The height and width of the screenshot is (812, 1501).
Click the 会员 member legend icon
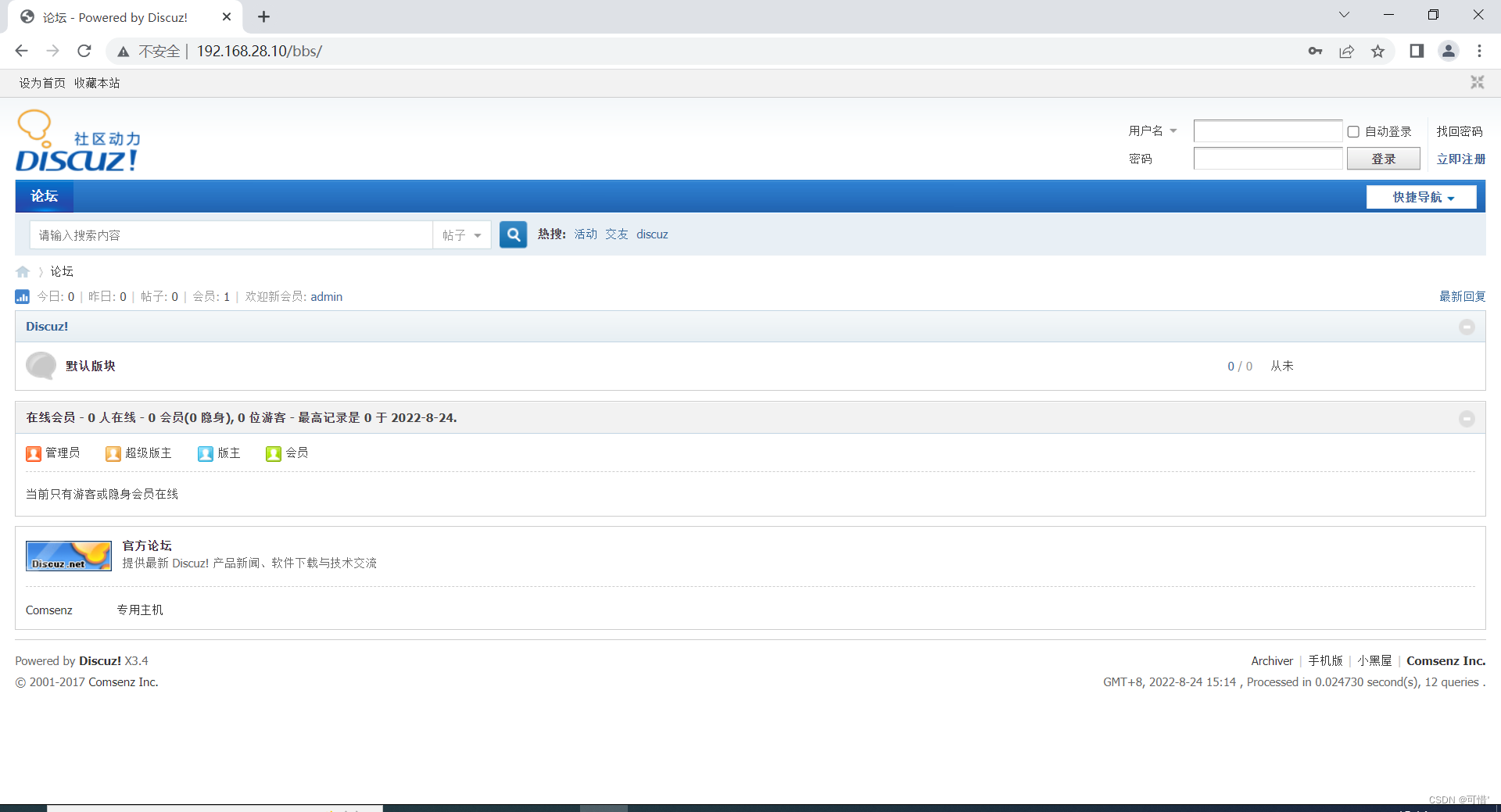(274, 453)
